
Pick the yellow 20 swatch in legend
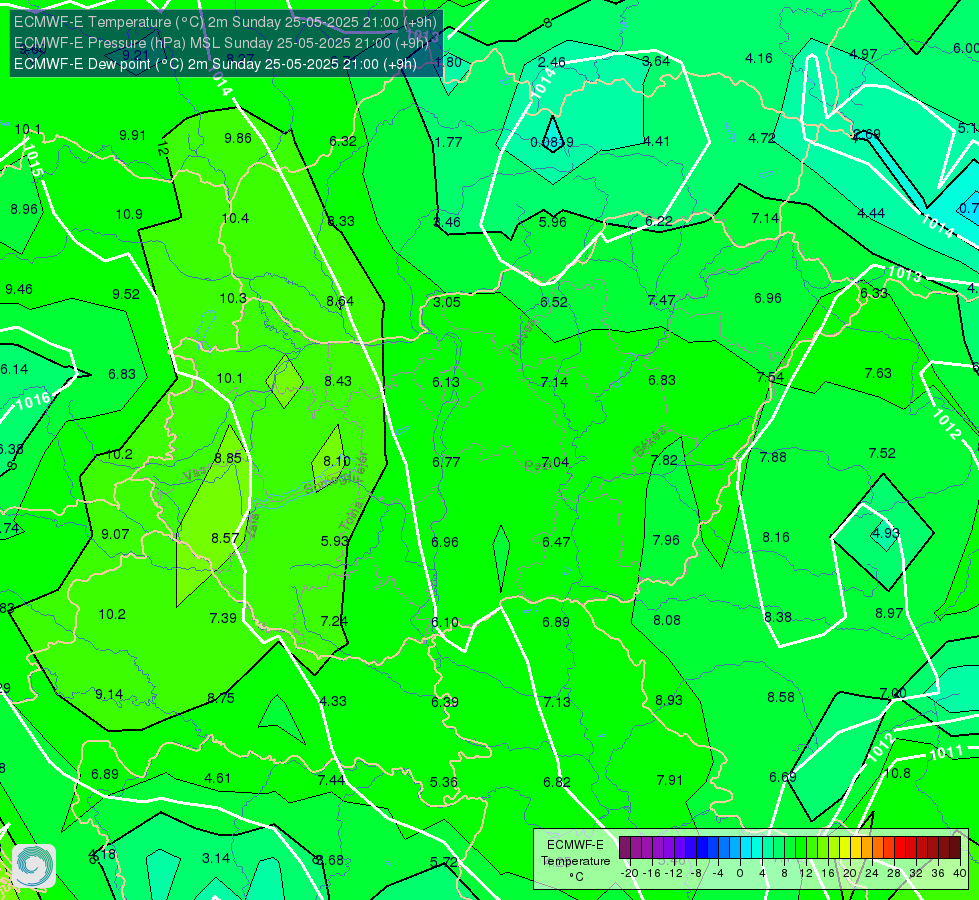(845, 848)
